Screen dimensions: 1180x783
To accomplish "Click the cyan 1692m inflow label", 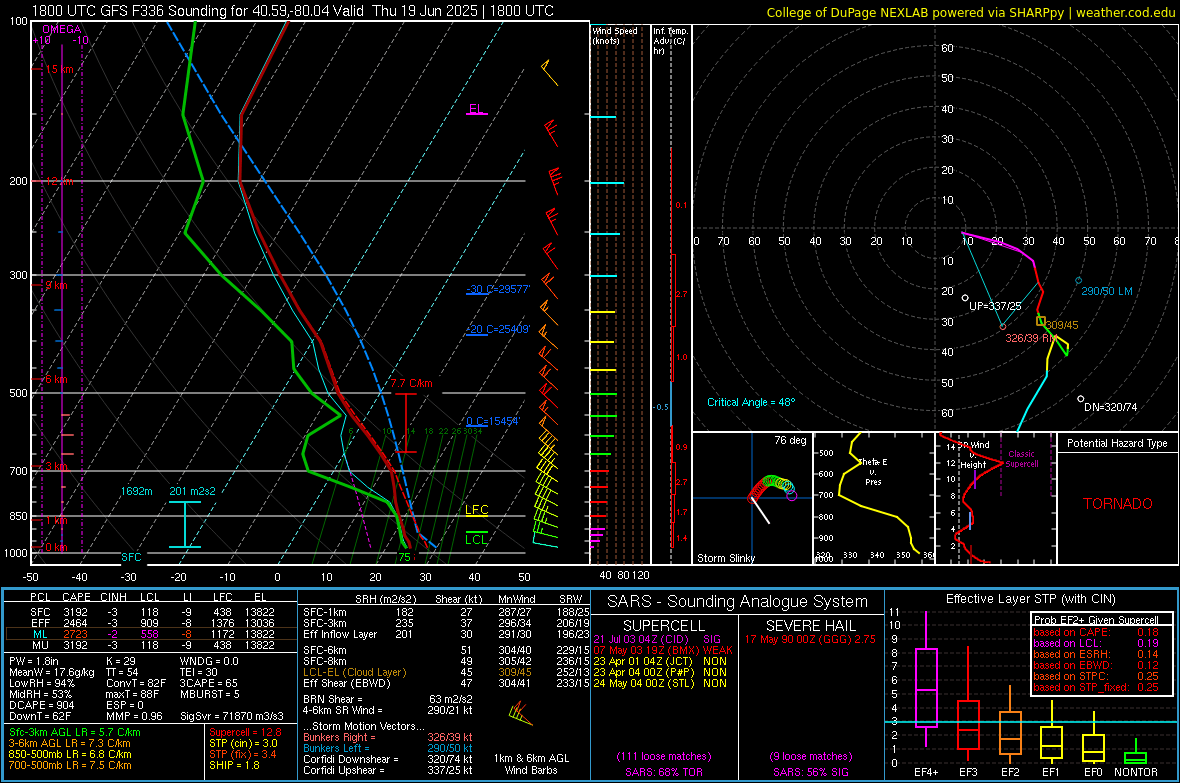I will pyautogui.click(x=136, y=491).
